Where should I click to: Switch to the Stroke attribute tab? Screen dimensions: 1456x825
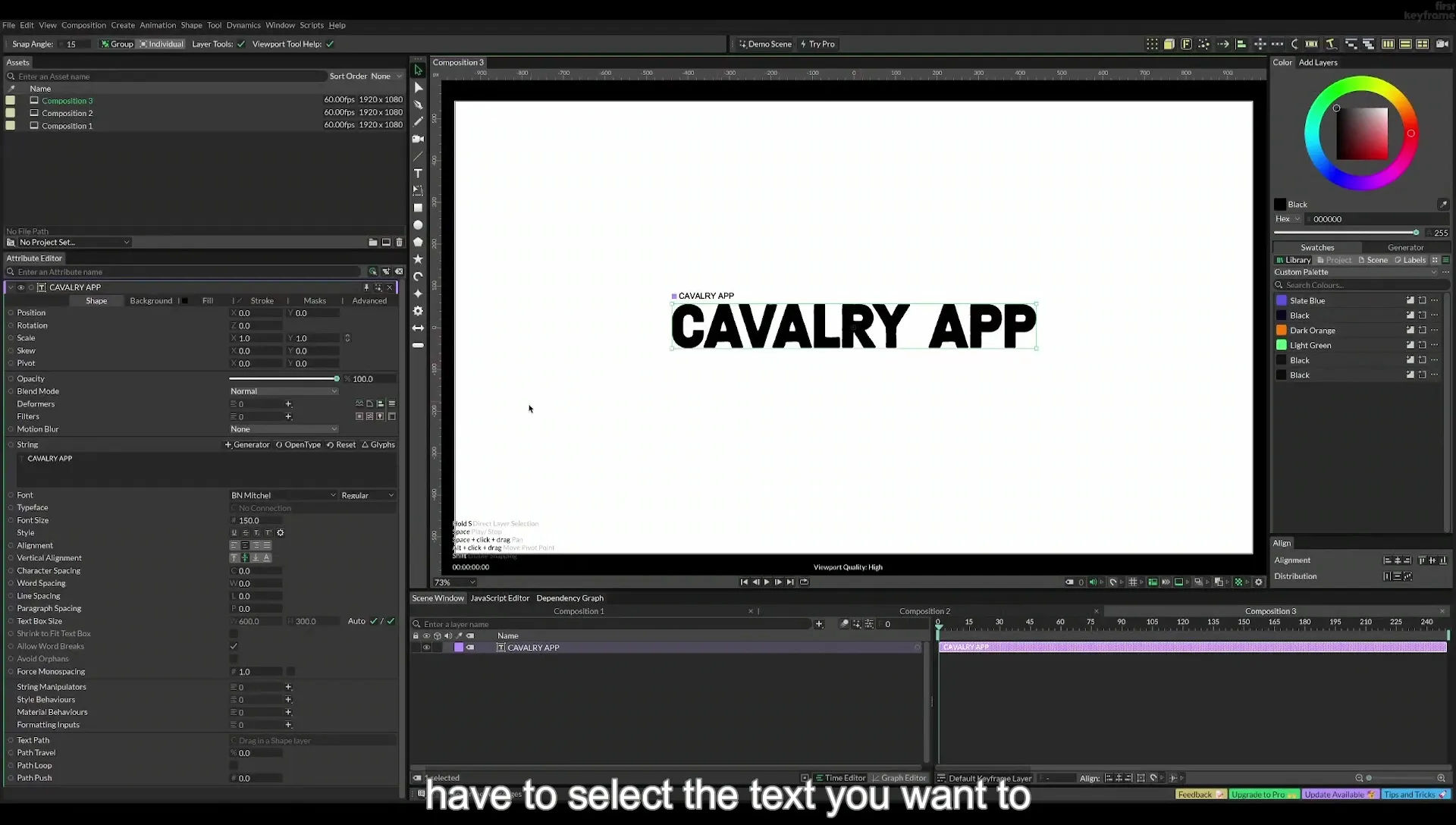coord(262,301)
